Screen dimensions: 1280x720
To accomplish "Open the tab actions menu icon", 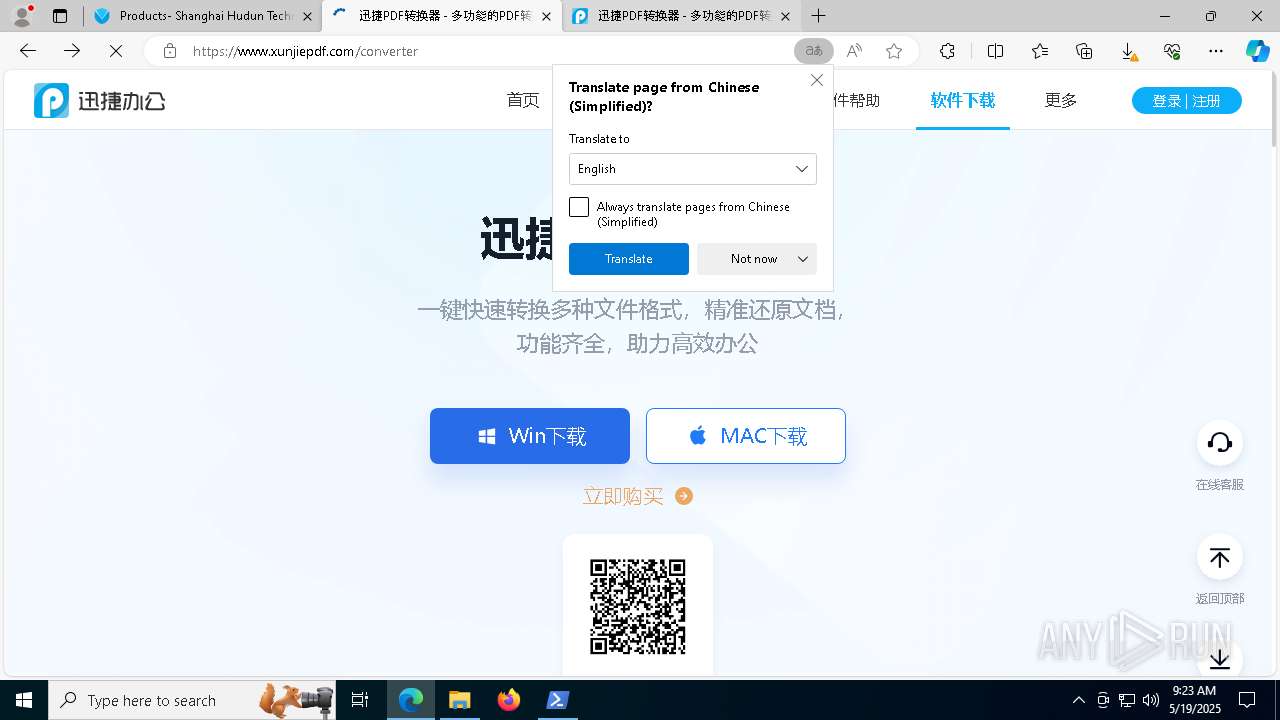I will pyautogui.click(x=60, y=16).
